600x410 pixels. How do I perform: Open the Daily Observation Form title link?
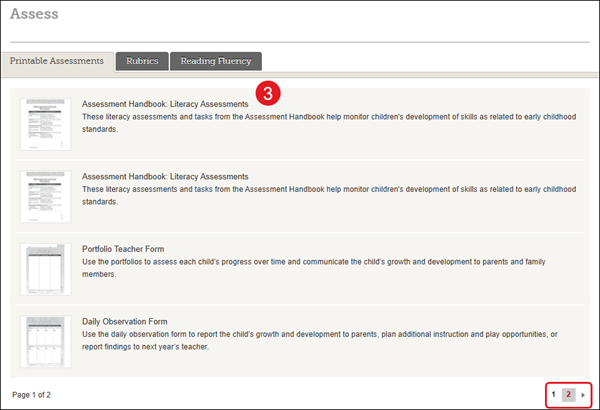coord(125,321)
